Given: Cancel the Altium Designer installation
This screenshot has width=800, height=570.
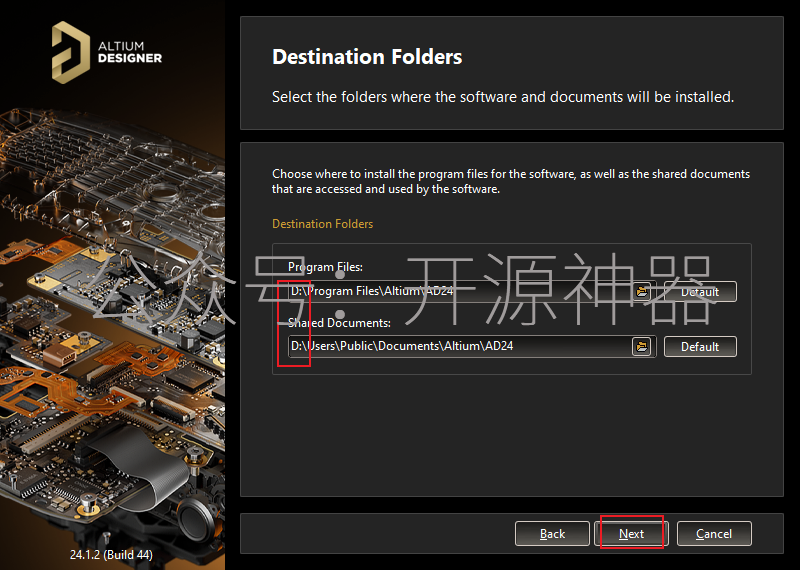Looking at the screenshot, I should (x=714, y=534).
